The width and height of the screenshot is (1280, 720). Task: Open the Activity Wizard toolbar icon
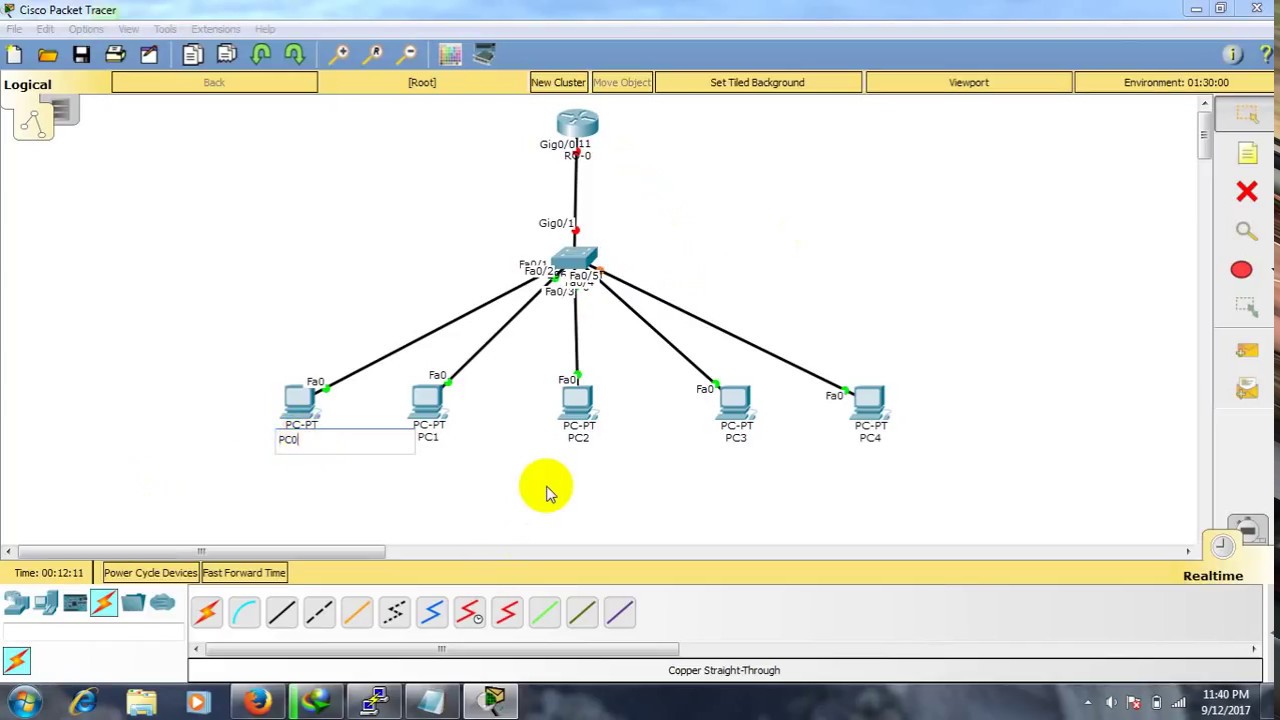(x=149, y=55)
